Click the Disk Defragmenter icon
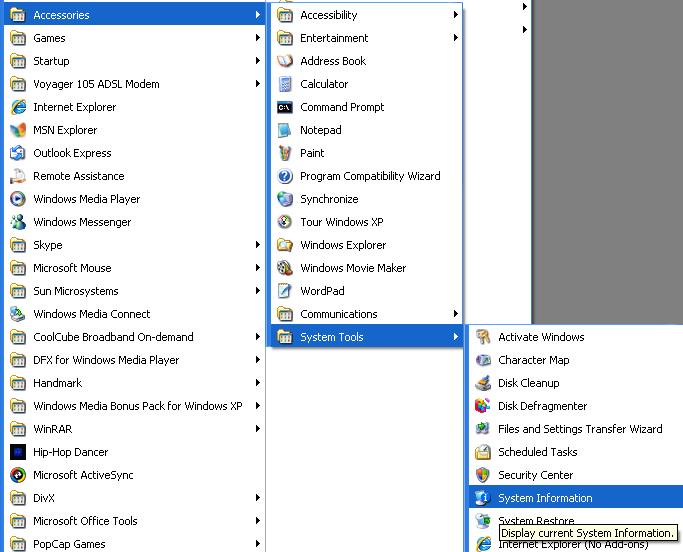Screen dimensions: 683x552 pos(483,406)
